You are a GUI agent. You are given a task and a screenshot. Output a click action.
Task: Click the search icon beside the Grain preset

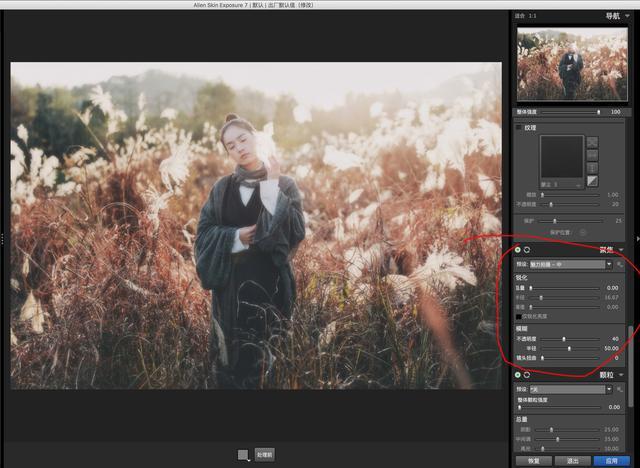tap(620, 389)
